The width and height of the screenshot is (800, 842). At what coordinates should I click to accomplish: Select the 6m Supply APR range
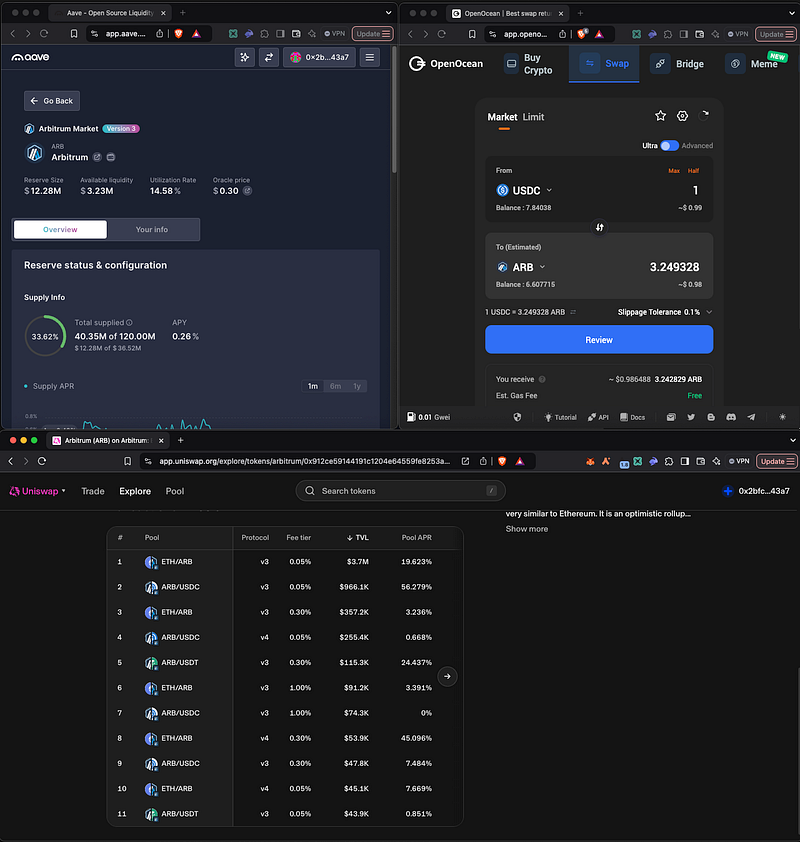coord(336,386)
